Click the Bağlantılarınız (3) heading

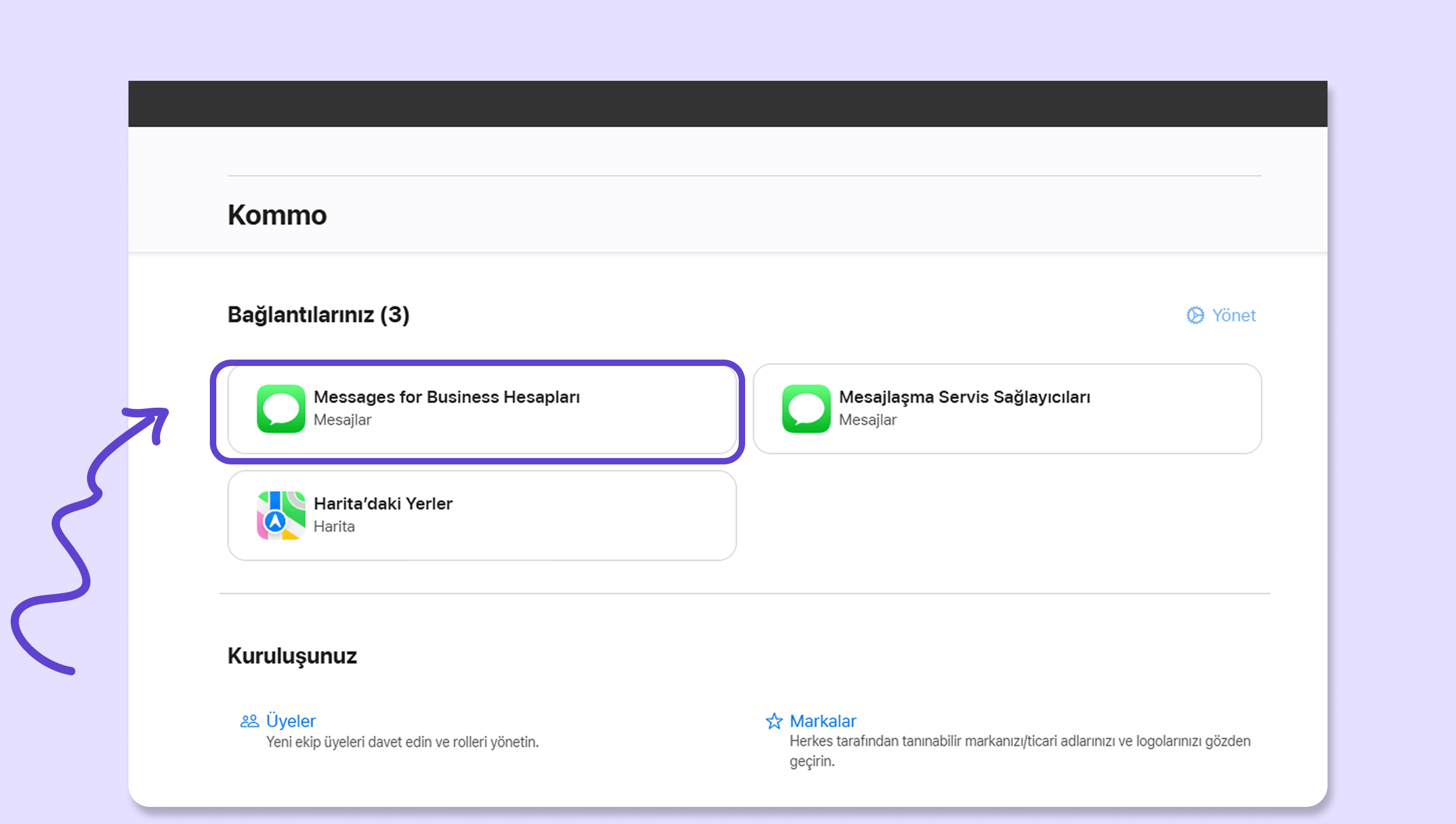(x=318, y=315)
